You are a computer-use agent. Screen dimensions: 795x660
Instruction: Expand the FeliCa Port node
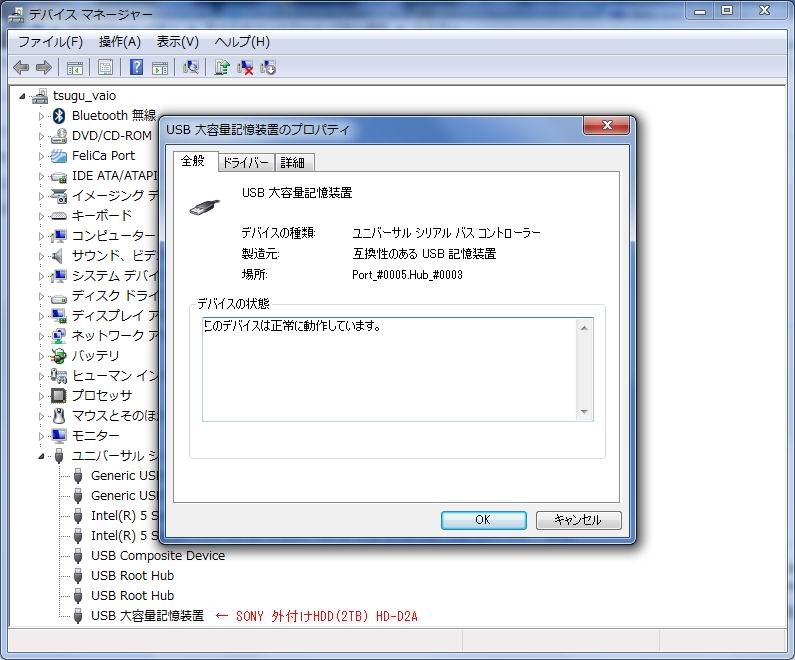(42, 156)
